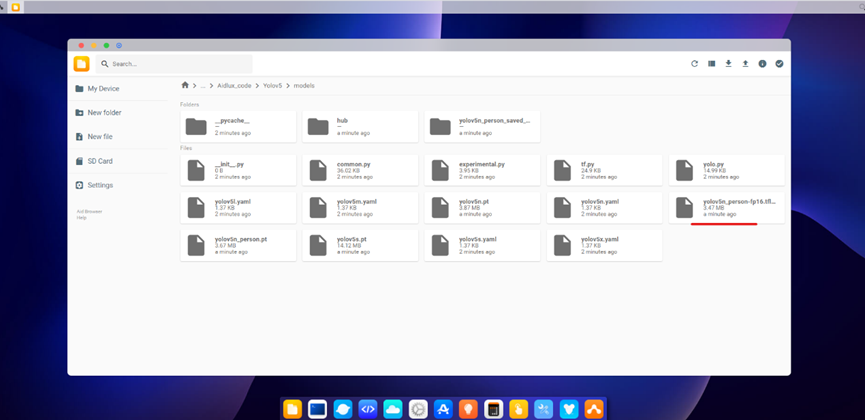Open the teal cloud dock icon

click(393, 409)
